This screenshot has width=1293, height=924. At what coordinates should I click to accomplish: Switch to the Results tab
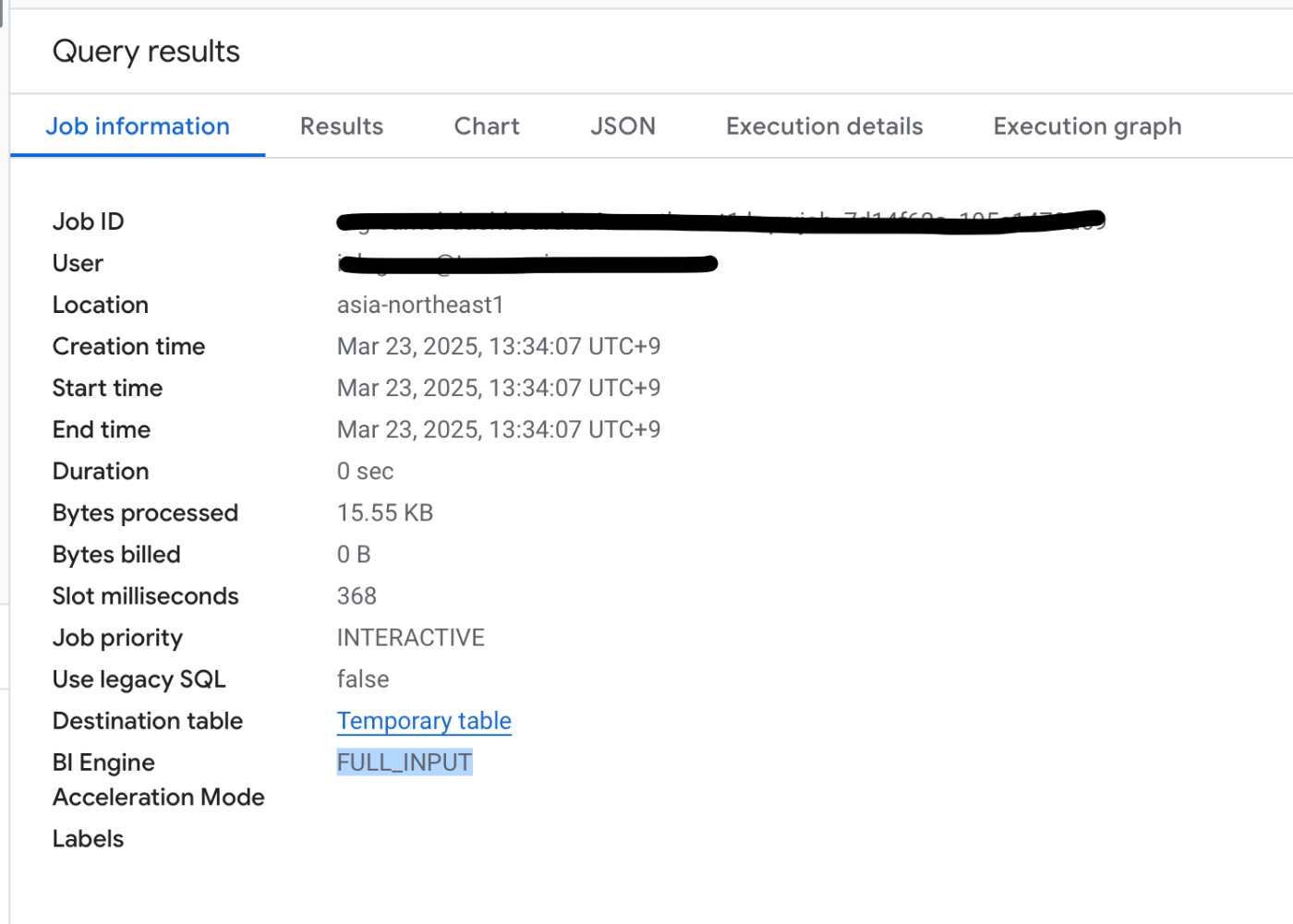[341, 126]
